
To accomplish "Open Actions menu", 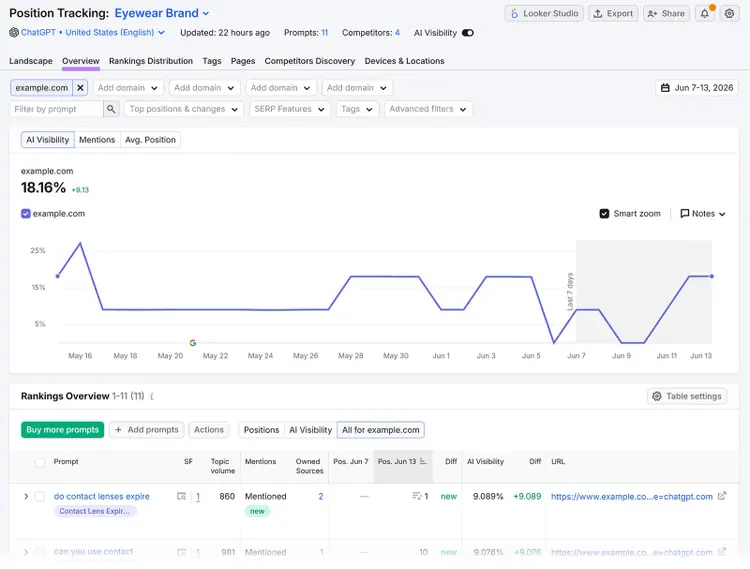I will [x=209, y=430].
